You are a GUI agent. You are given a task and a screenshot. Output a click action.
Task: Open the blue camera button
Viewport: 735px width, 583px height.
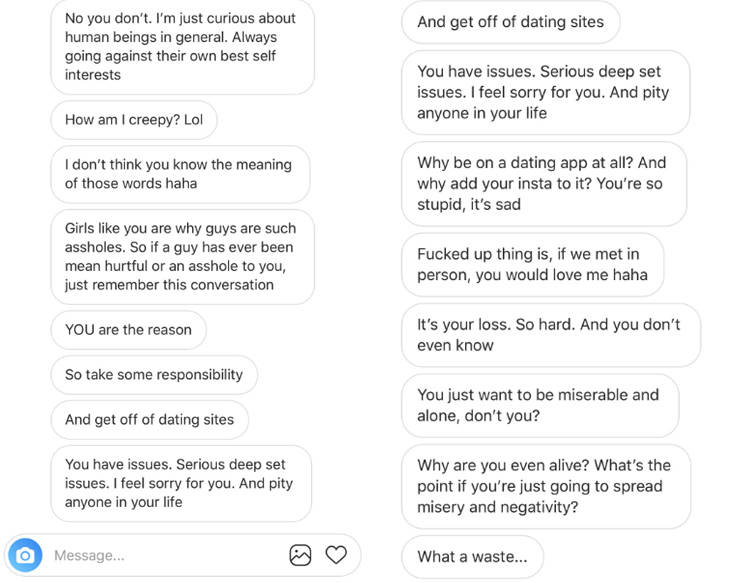tap(25, 555)
